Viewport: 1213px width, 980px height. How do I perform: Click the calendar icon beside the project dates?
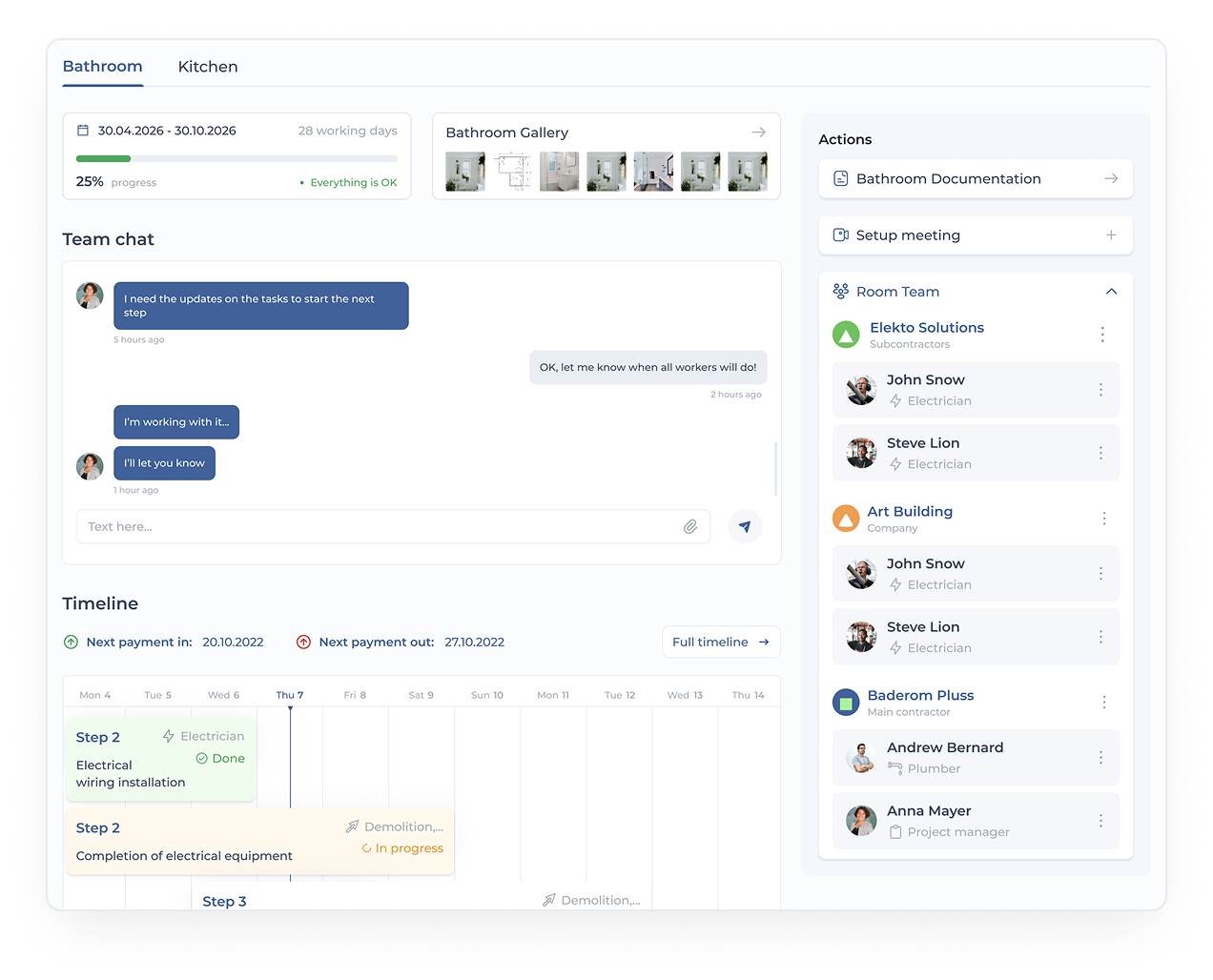83,131
